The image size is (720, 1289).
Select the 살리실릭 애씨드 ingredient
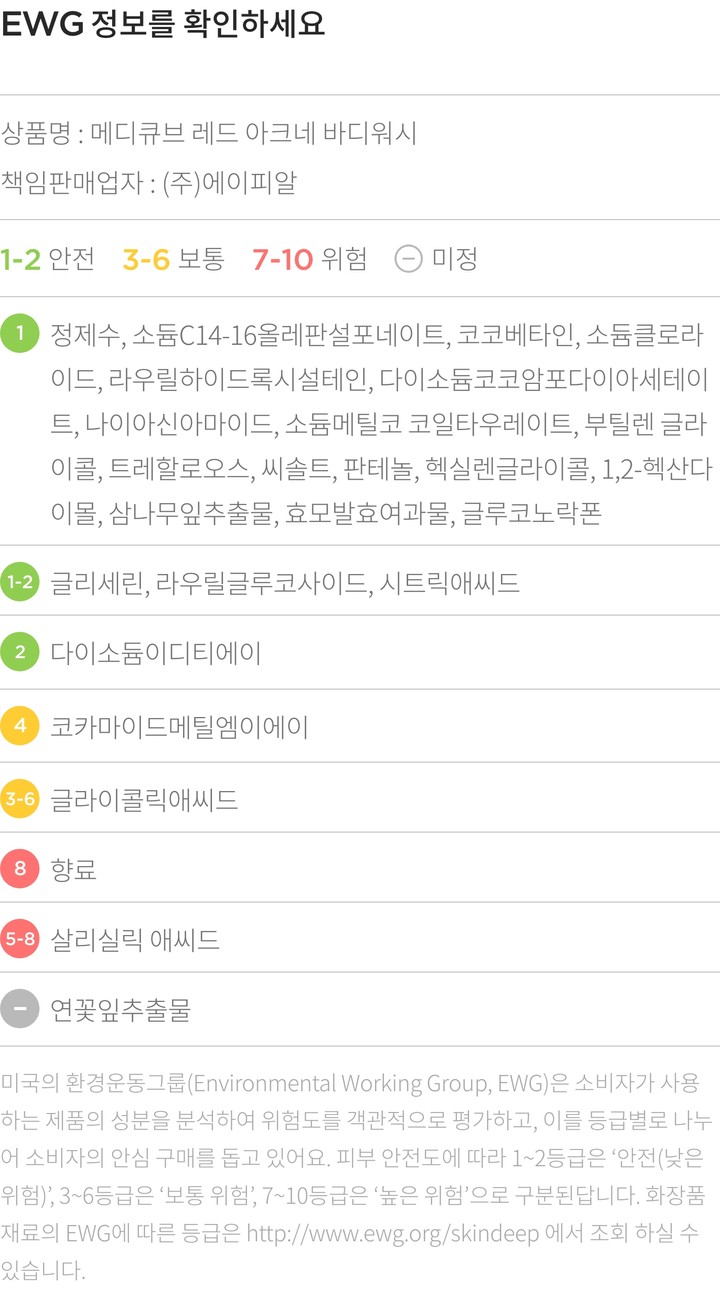tap(135, 940)
